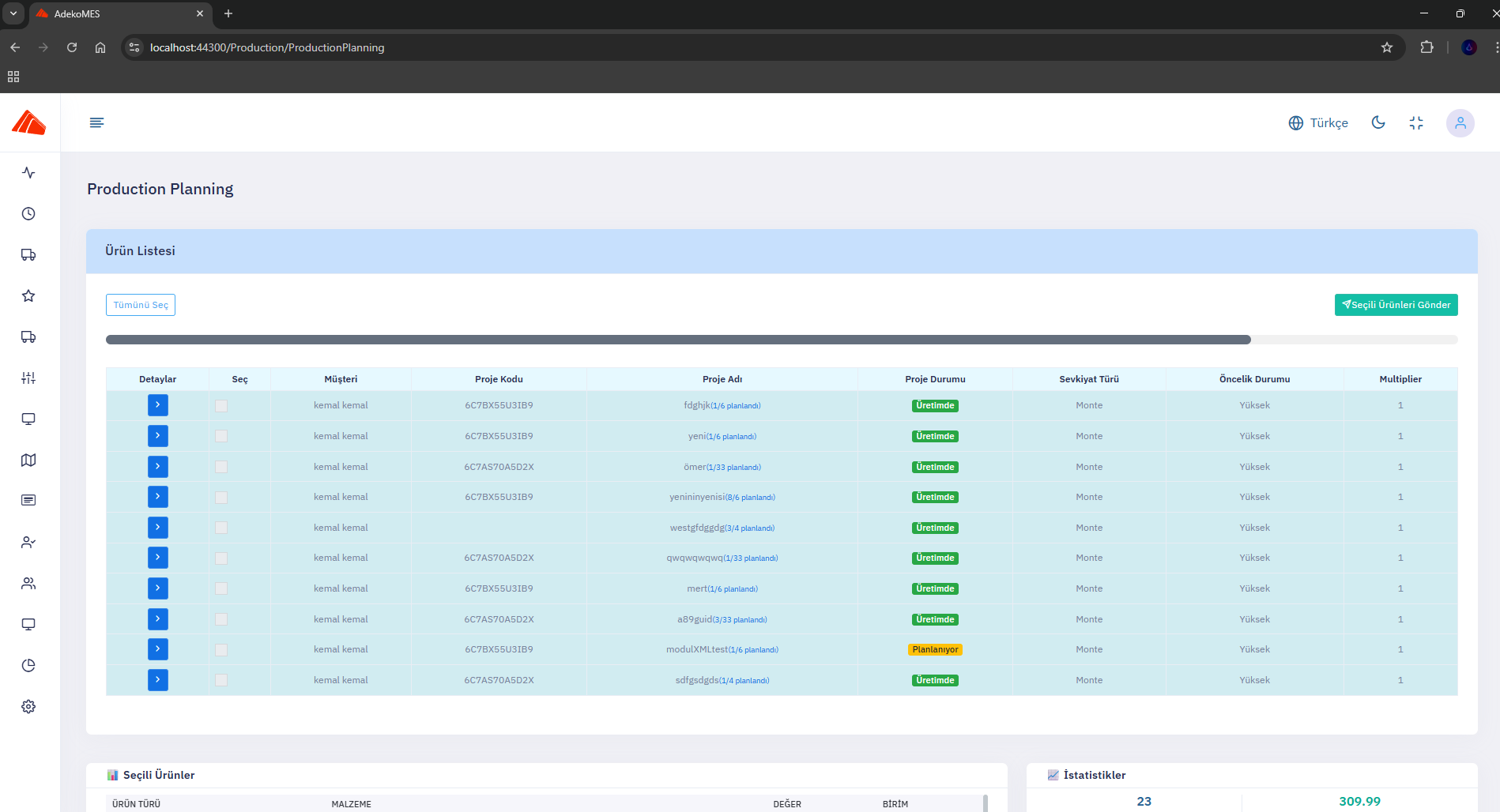Expand details of the fdghjk row
Viewport: 1500px width, 812px height.
tap(158, 405)
